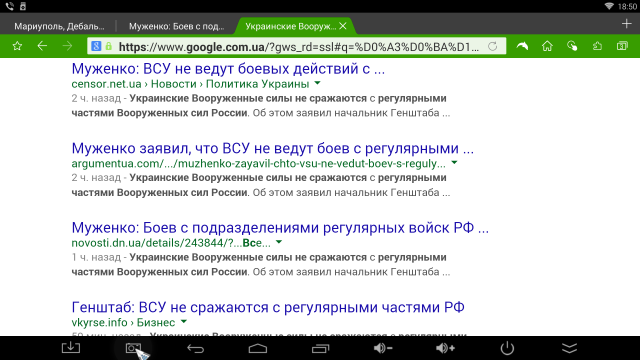Tap the phone icon in status bar

pyautogui.click(x=9, y=6)
